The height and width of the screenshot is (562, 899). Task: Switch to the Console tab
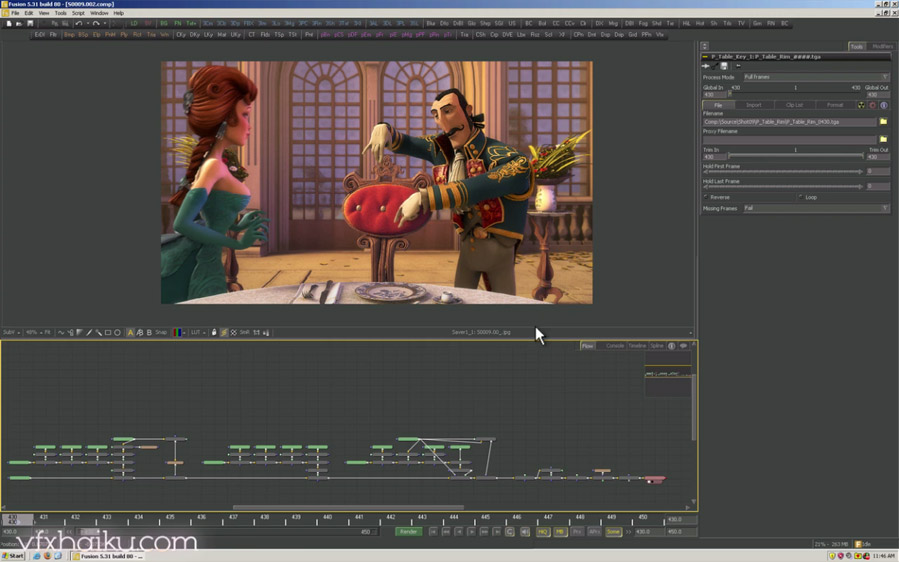[x=615, y=346]
